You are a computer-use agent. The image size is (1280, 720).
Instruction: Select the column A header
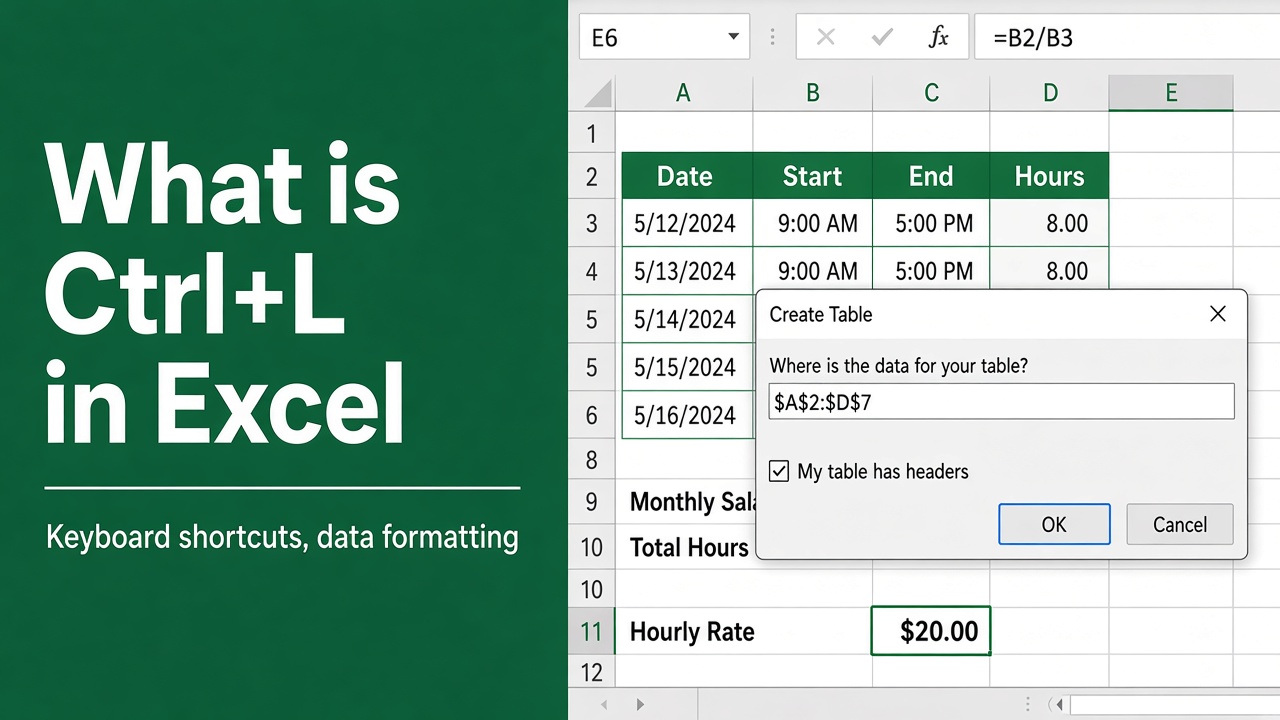pyautogui.click(x=683, y=93)
